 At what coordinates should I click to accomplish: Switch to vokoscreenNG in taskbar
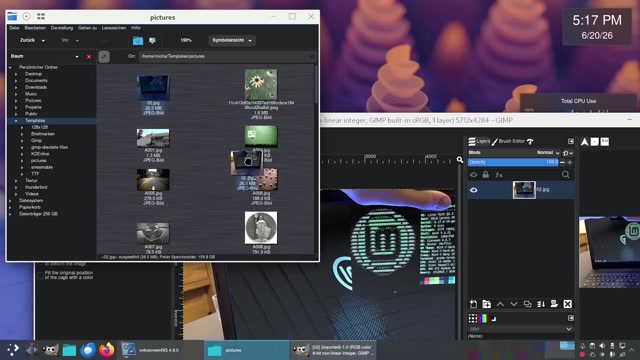[160, 350]
